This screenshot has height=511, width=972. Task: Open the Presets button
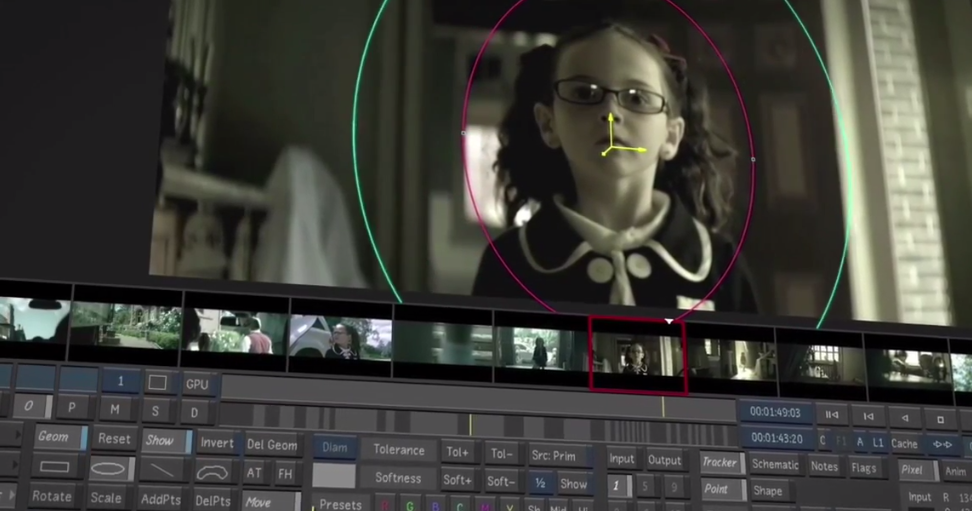(340, 504)
